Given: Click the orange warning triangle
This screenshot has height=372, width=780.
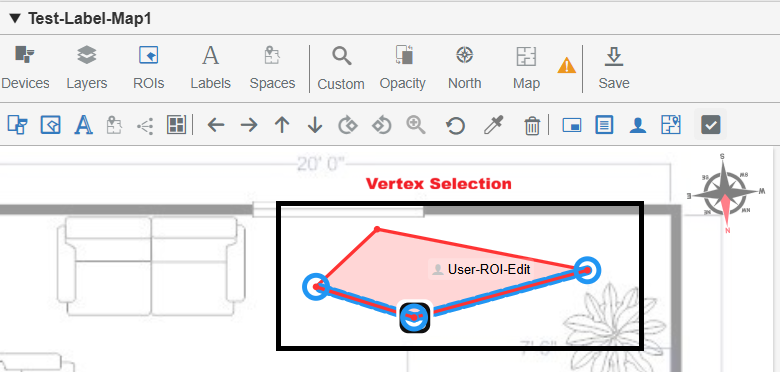Looking at the screenshot, I should [567, 65].
